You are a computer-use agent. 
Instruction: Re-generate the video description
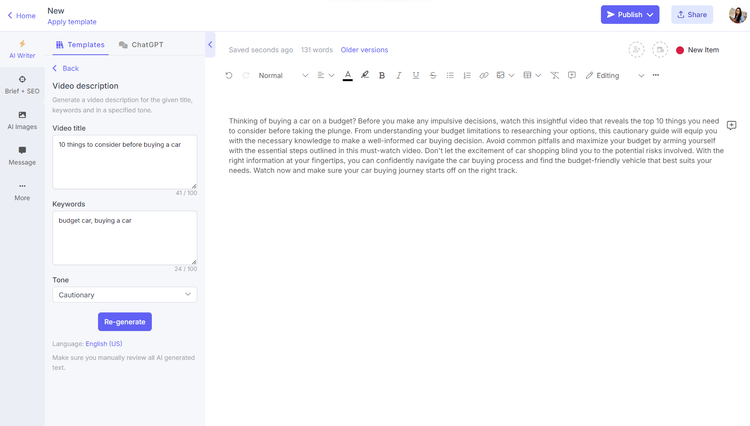click(125, 322)
